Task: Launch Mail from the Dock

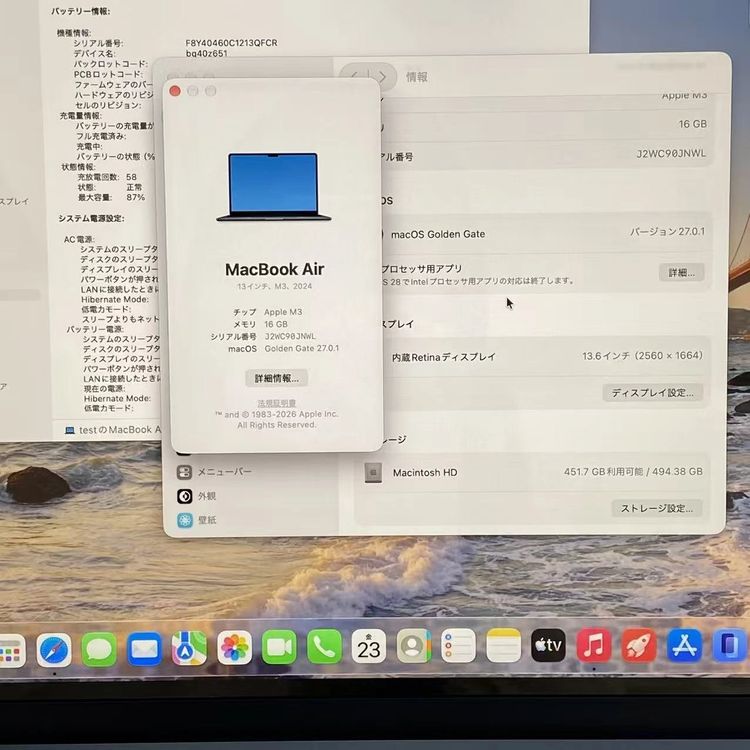Action: [144, 649]
